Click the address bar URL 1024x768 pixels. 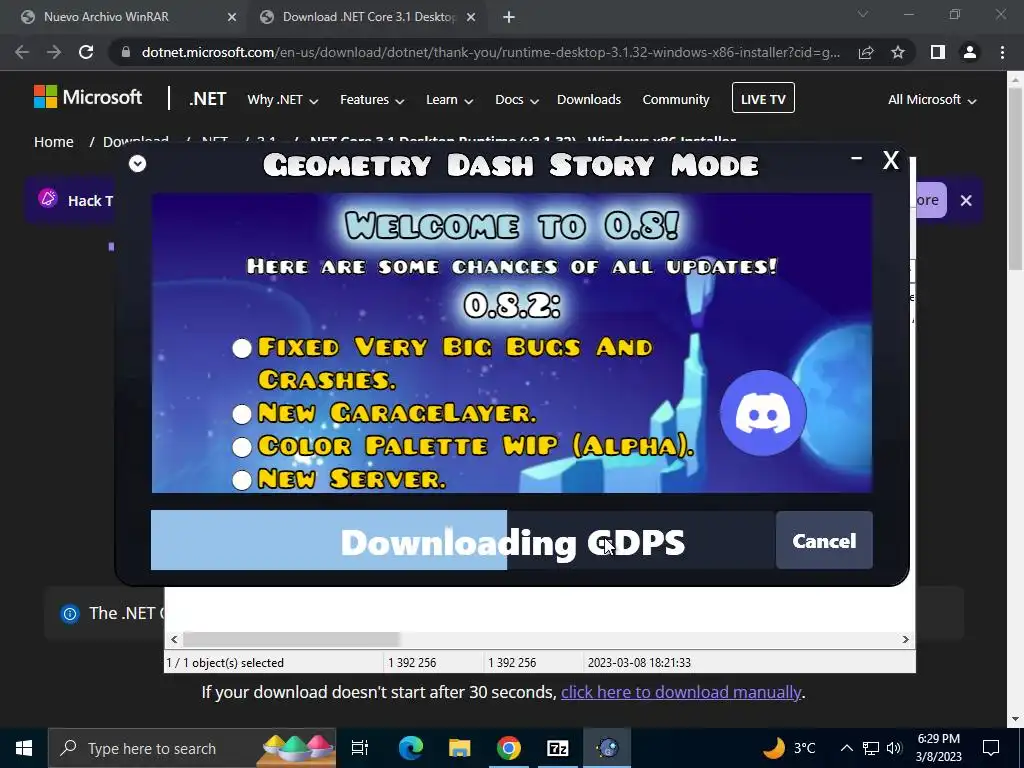click(490, 52)
